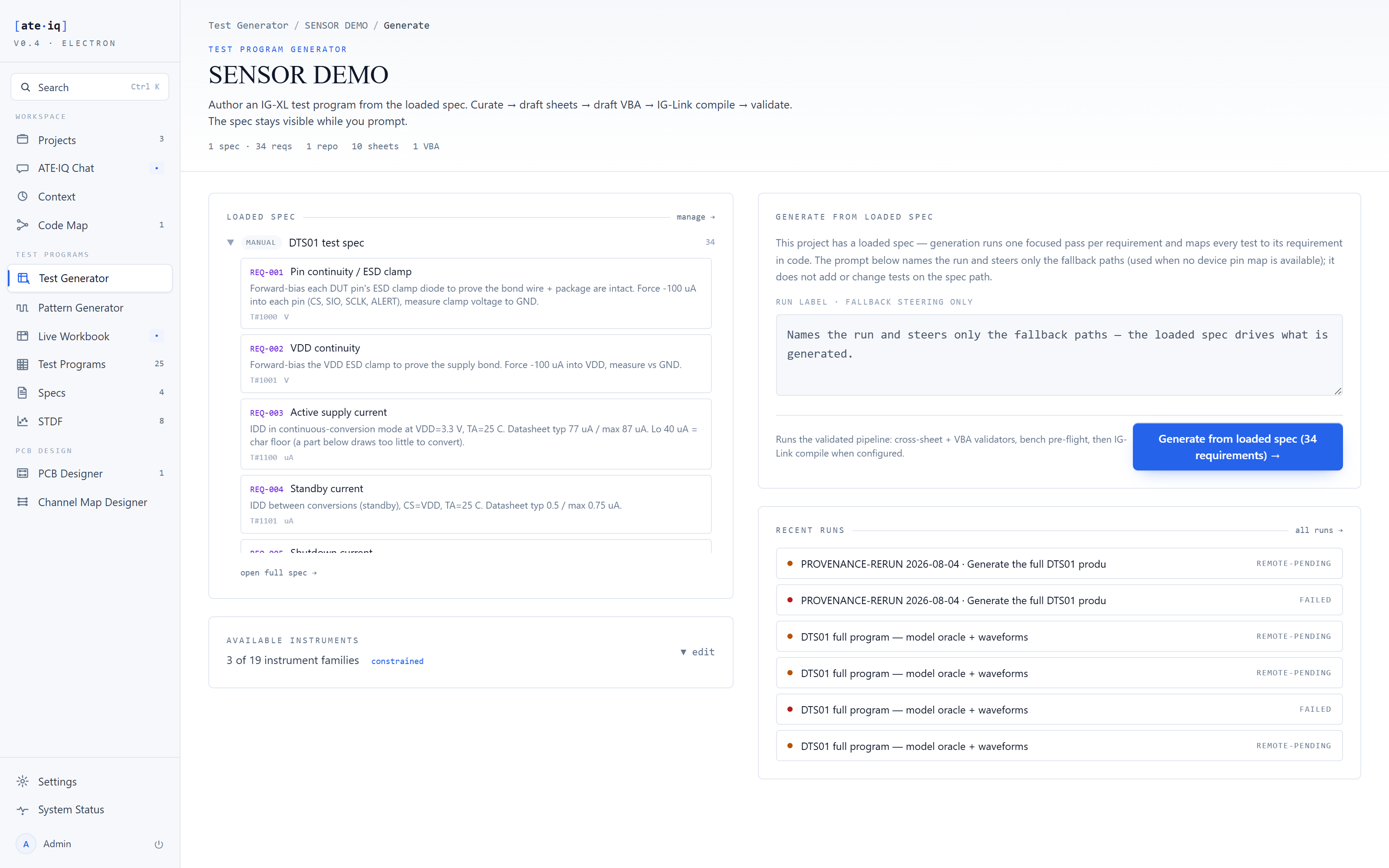View all runs link
The width and height of the screenshot is (1389, 868).
[x=1319, y=530]
